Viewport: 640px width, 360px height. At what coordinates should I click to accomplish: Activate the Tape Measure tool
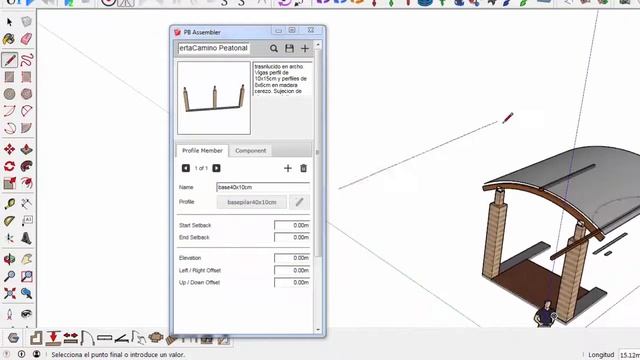(x=9, y=204)
